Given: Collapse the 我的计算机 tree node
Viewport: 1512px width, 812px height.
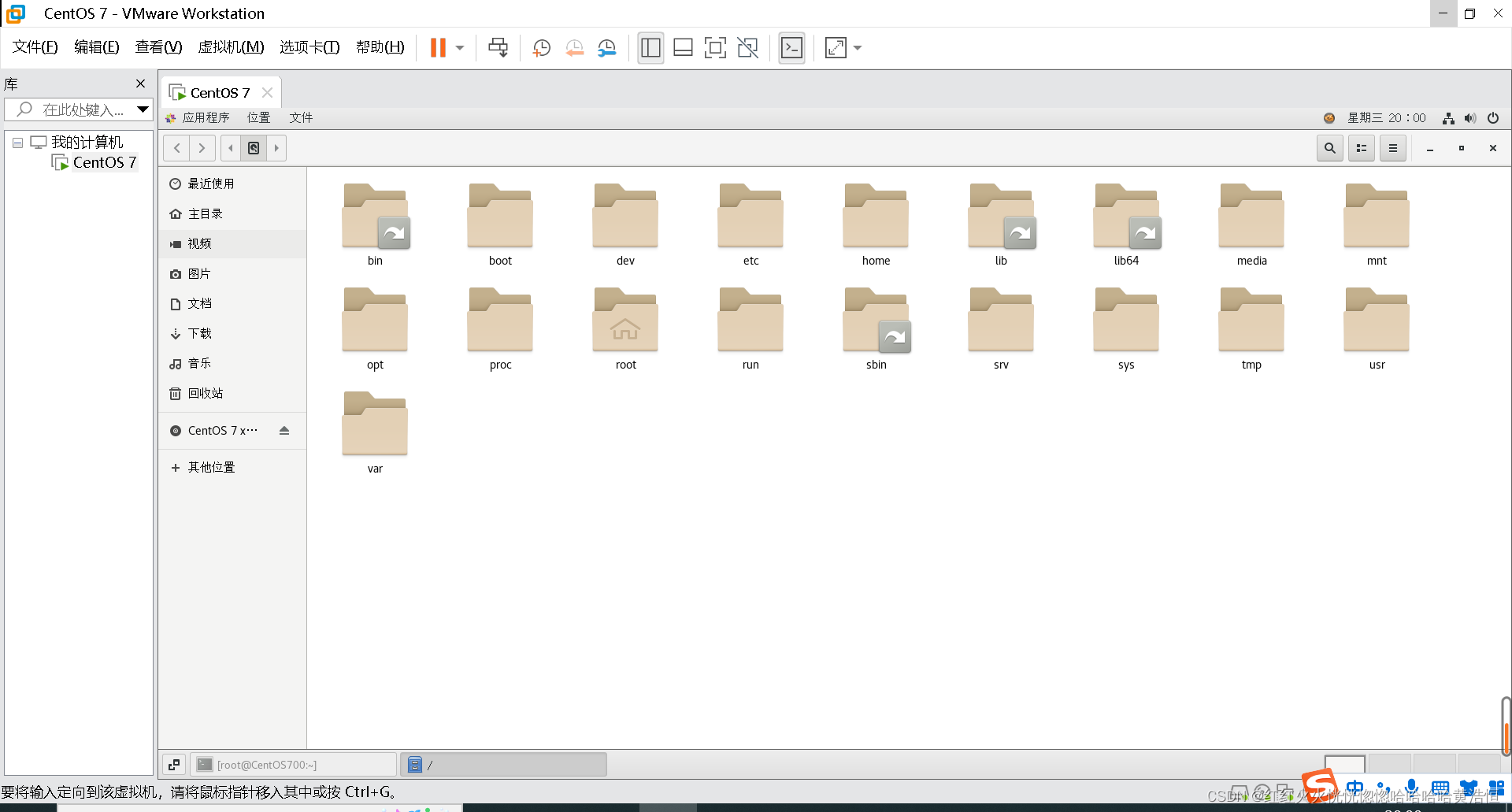Looking at the screenshot, I should [17, 143].
